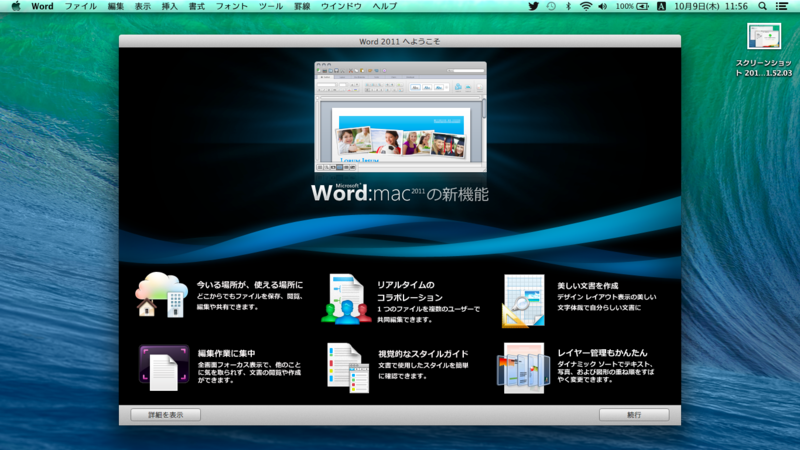Click the Word:mac 2011 の新機能 title
This screenshot has width=800, height=450.
(399, 193)
